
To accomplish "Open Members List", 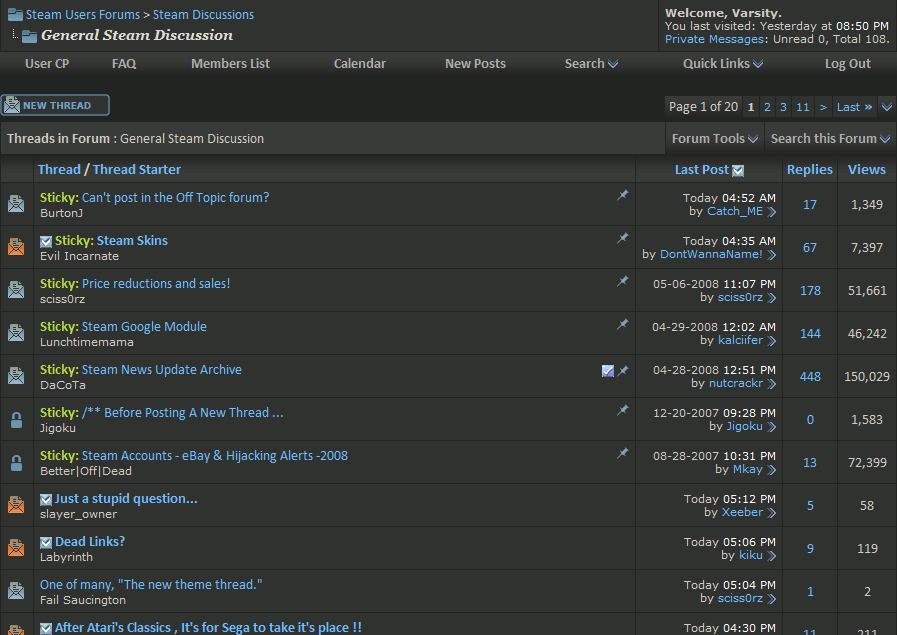I will 231,64.
